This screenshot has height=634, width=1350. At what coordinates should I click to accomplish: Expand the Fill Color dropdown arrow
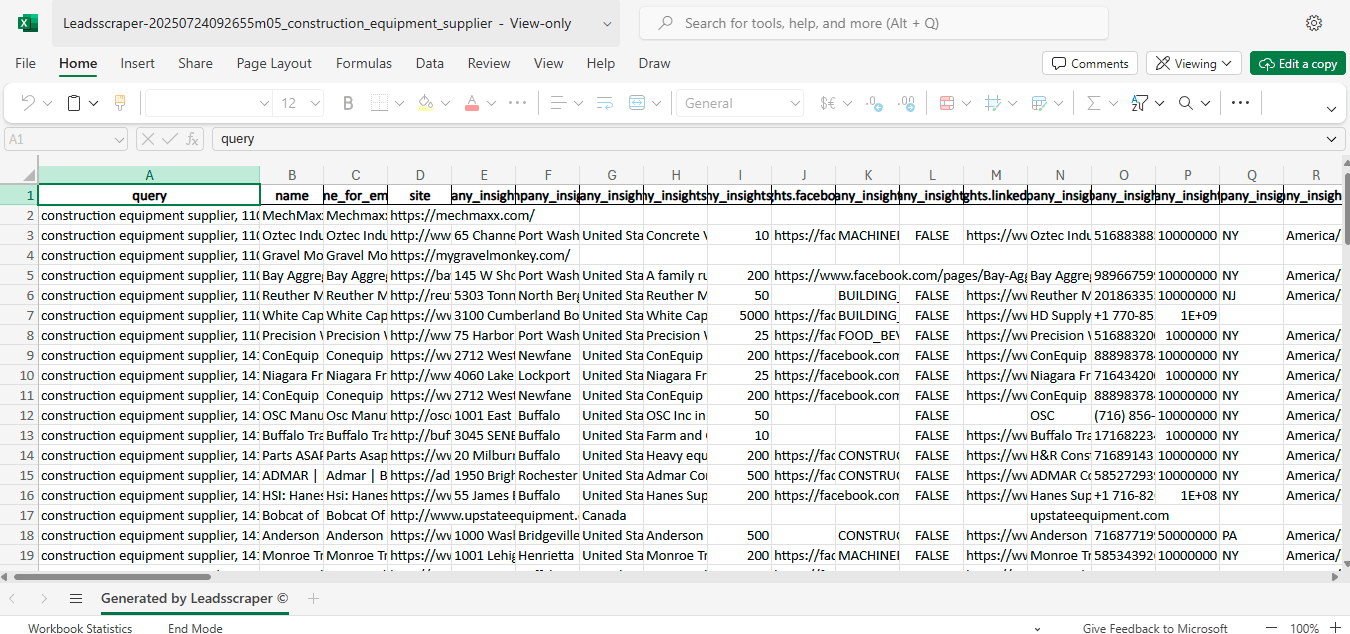tap(445, 103)
